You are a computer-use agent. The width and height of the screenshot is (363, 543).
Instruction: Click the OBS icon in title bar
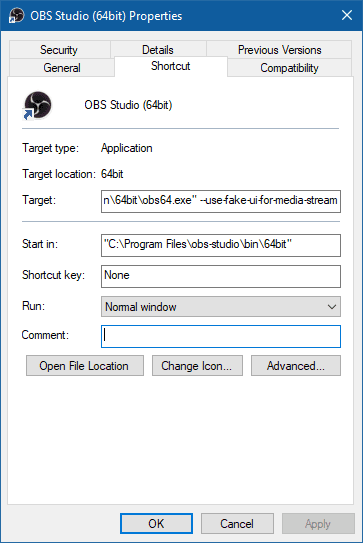[x=16, y=16]
